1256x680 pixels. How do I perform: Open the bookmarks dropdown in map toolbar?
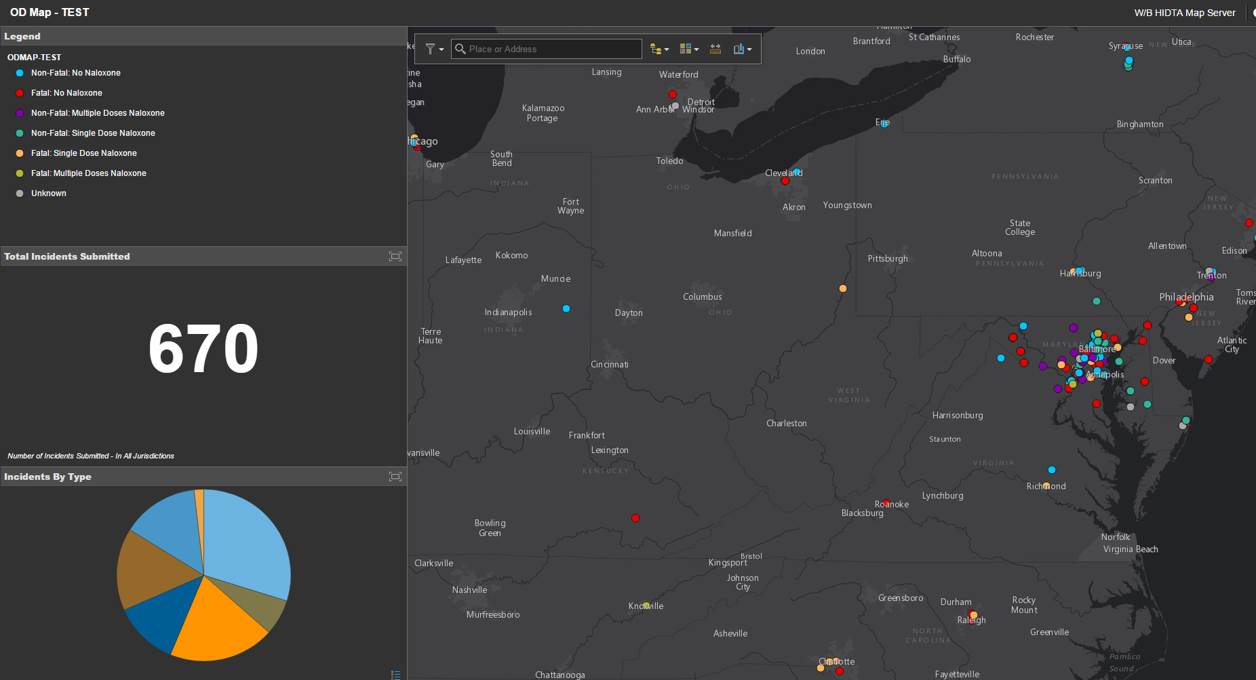[742, 49]
